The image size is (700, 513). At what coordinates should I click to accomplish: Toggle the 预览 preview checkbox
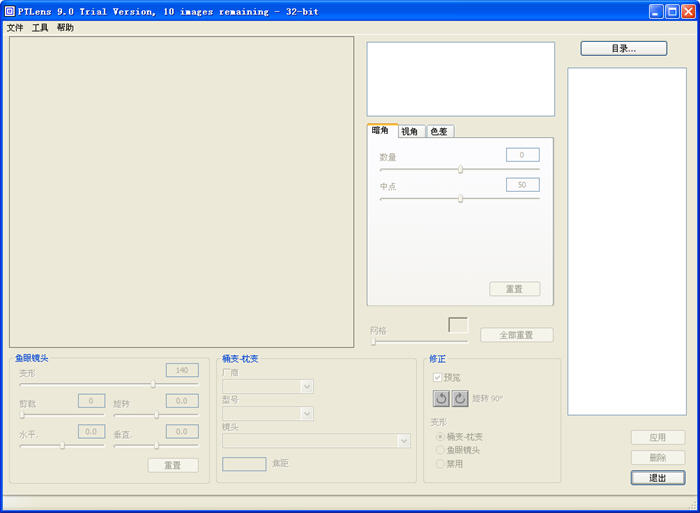pos(438,378)
